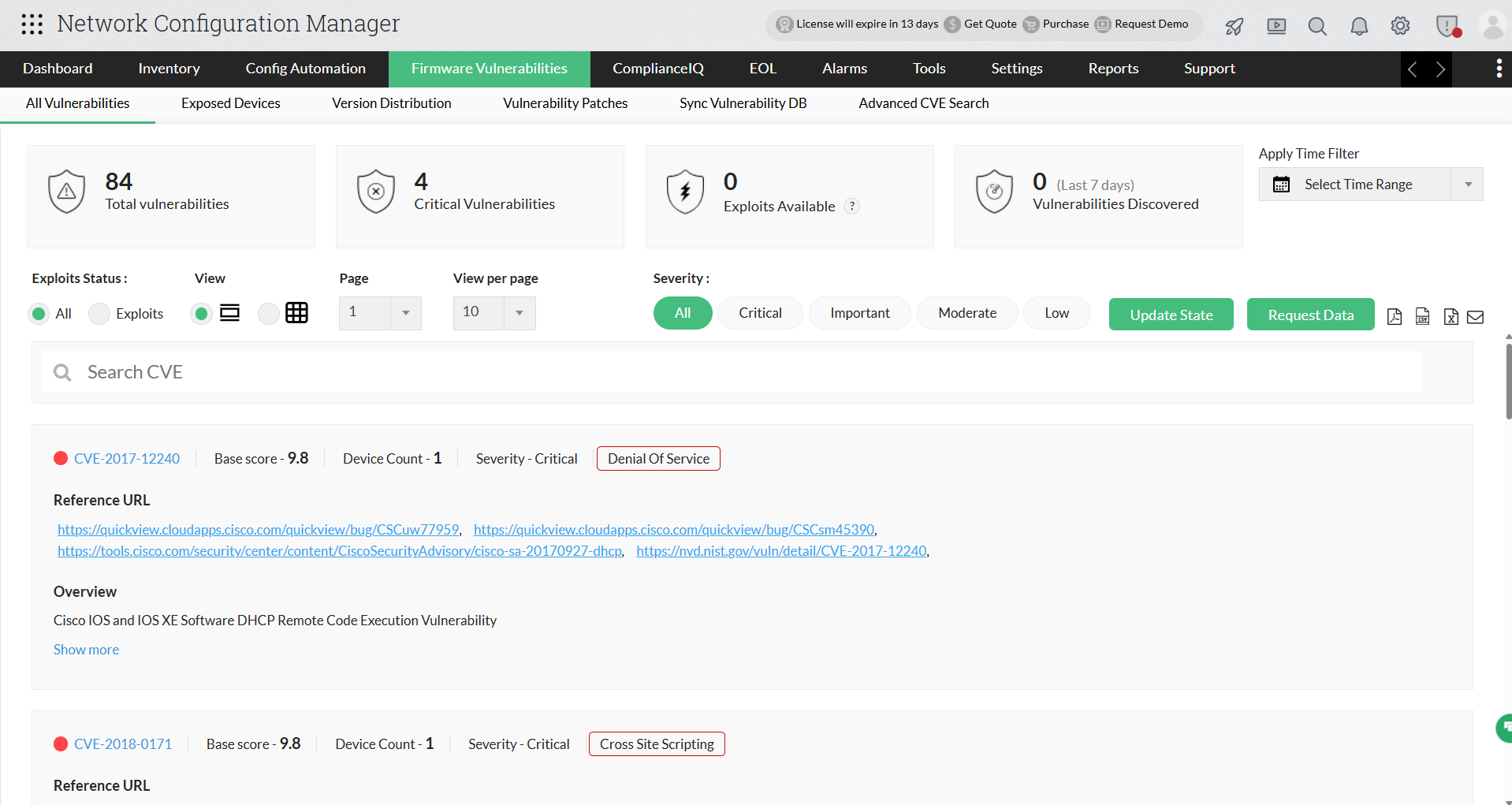Viewport: 1512px width, 805px height.
Task: Enable the All exploits status option
Action: click(x=39, y=313)
